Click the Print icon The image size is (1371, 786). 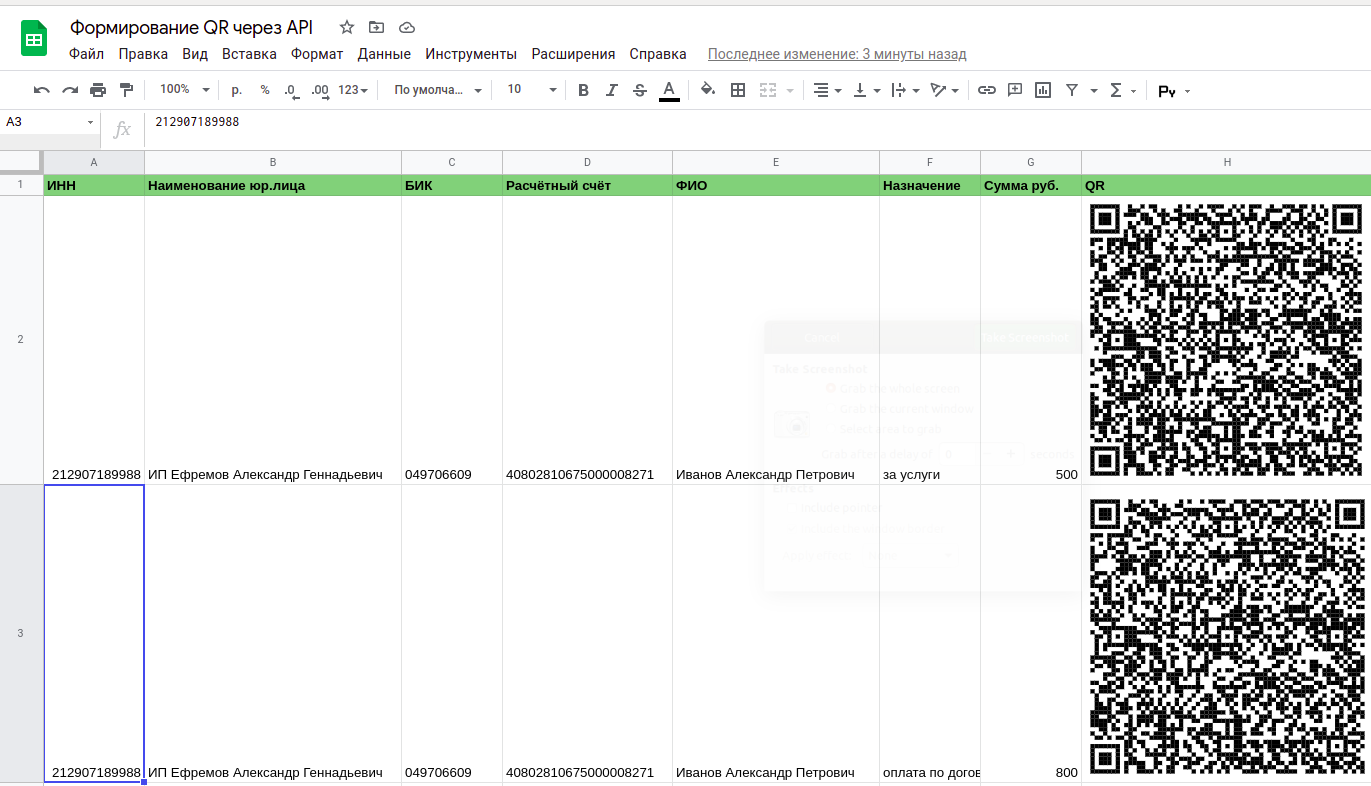[x=98, y=90]
